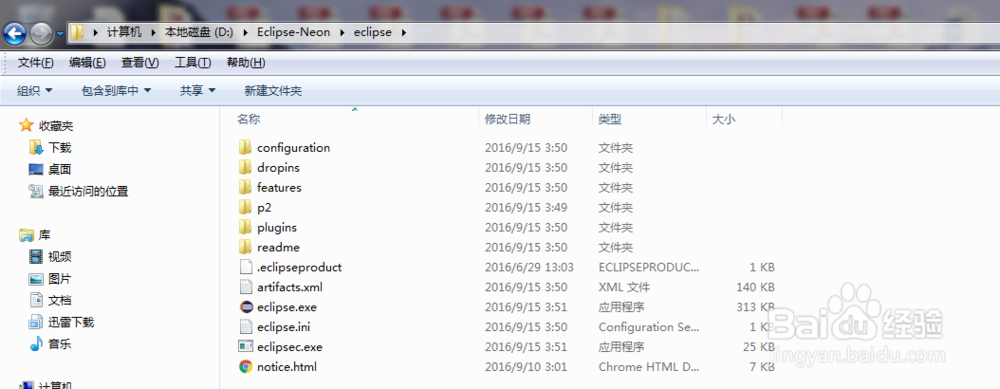Open the 帮助(H) menu

(x=246, y=62)
